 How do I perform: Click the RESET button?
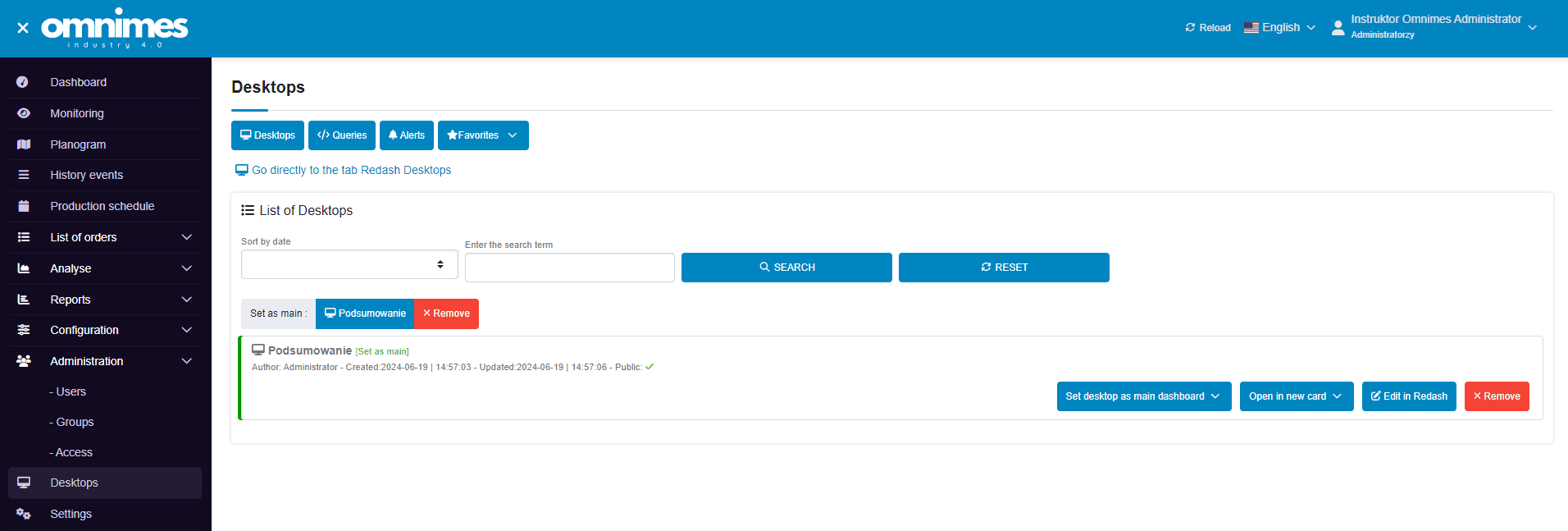pyautogui.click(x=1004, y=268)
